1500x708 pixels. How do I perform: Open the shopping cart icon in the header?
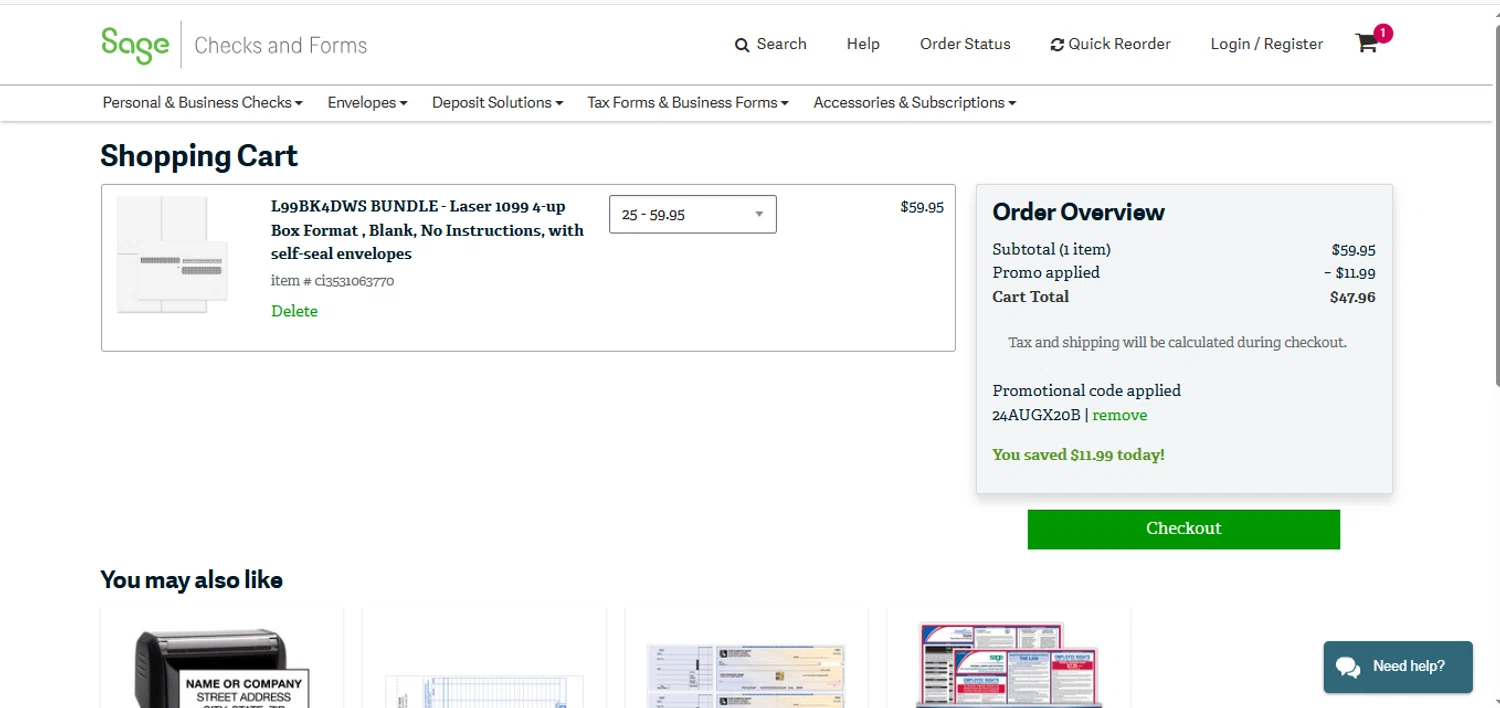pyautogui.click(x=1366, y=44)
